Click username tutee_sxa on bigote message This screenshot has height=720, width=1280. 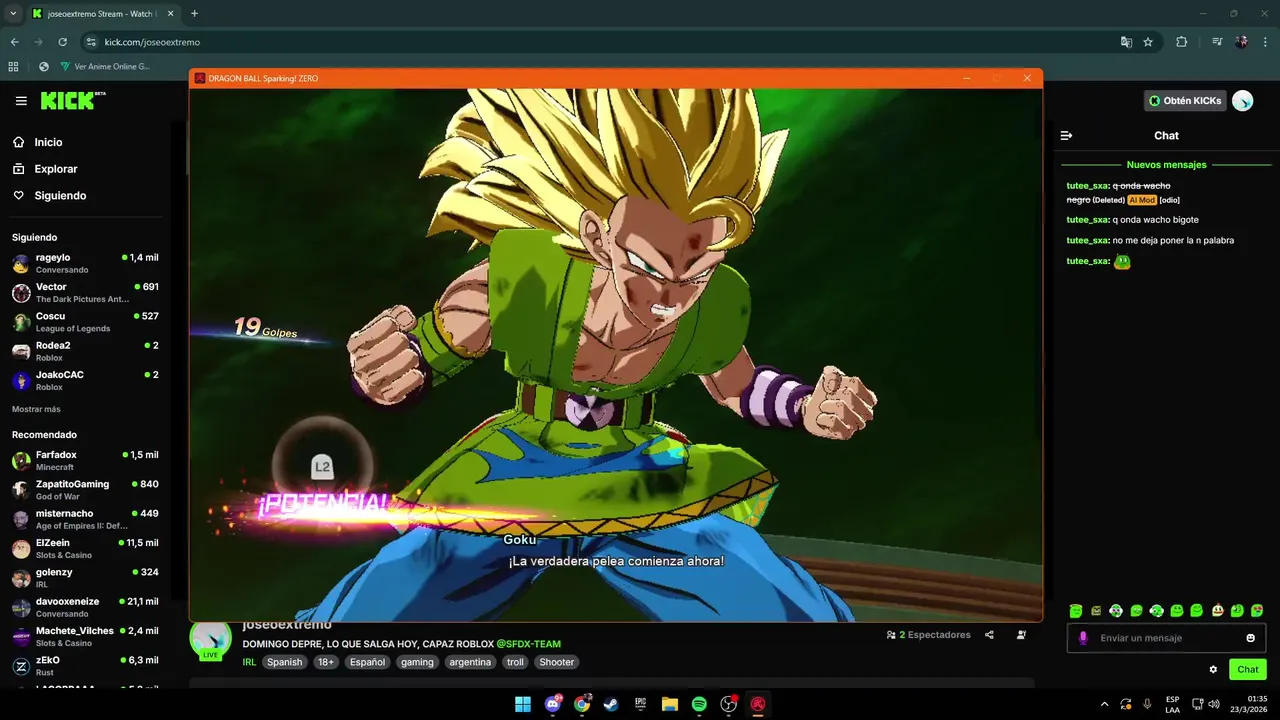coord(1087,220)
